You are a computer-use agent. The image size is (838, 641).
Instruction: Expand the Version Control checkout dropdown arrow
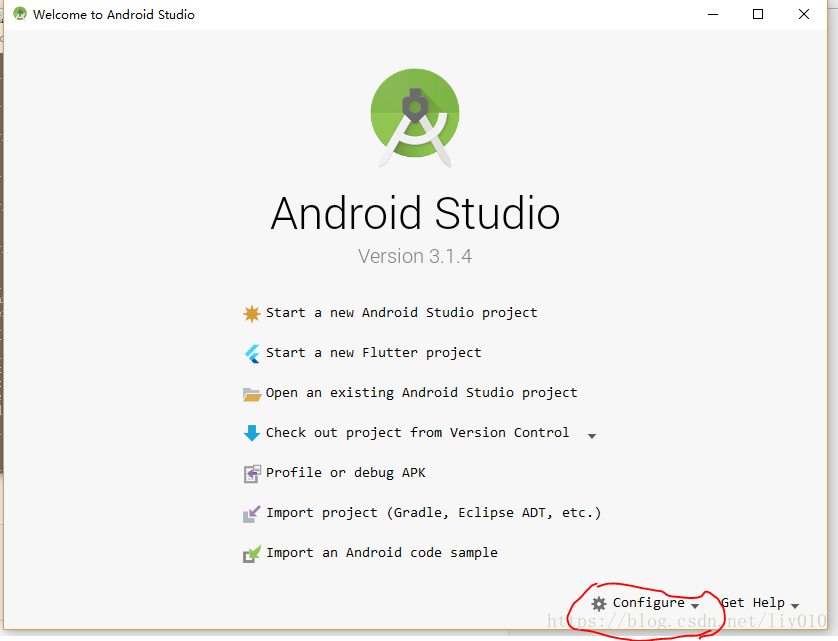[592, 436]
